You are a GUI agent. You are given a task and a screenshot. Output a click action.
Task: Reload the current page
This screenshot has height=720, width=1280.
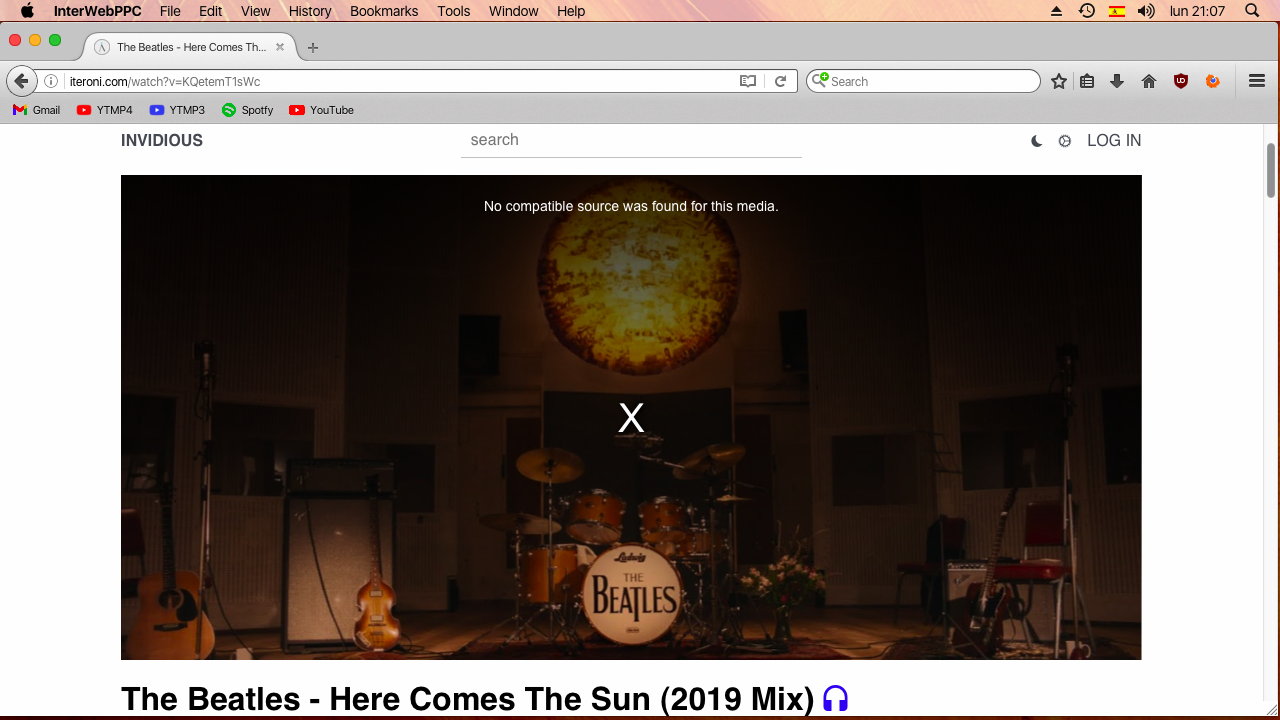pyautogui.click(x=781, y=81)
